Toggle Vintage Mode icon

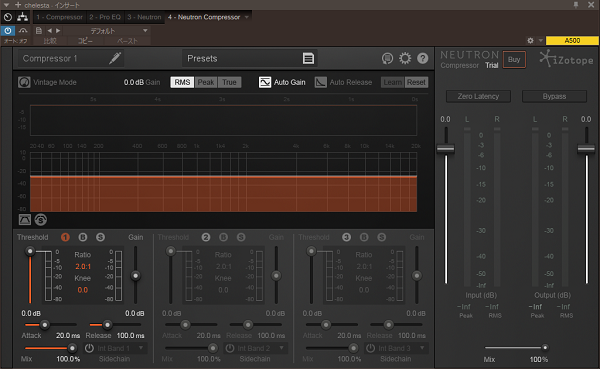(x=24, y=82)
